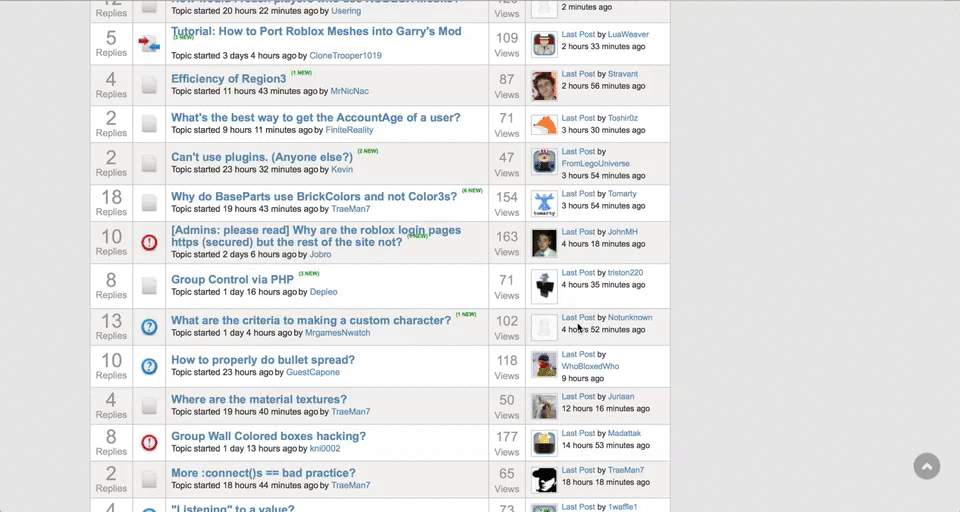Click FromLegoUniverse's avatar thumbnail
The image size is (960, 512).
click(x=544, y=162)
